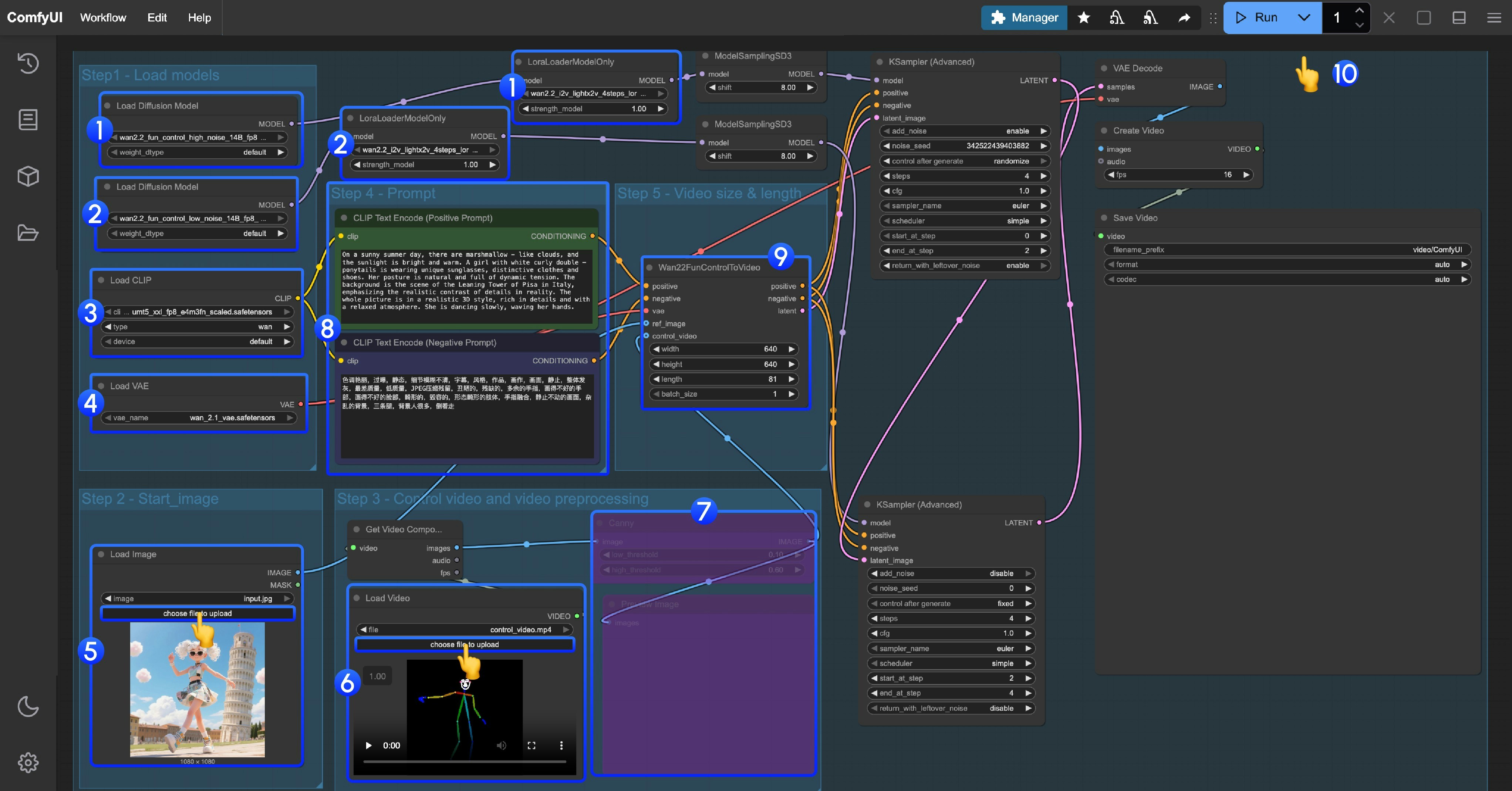Open the Run options chevron dropdown
This screenshot has height=791, width=1512.
tap(1303, 18)
